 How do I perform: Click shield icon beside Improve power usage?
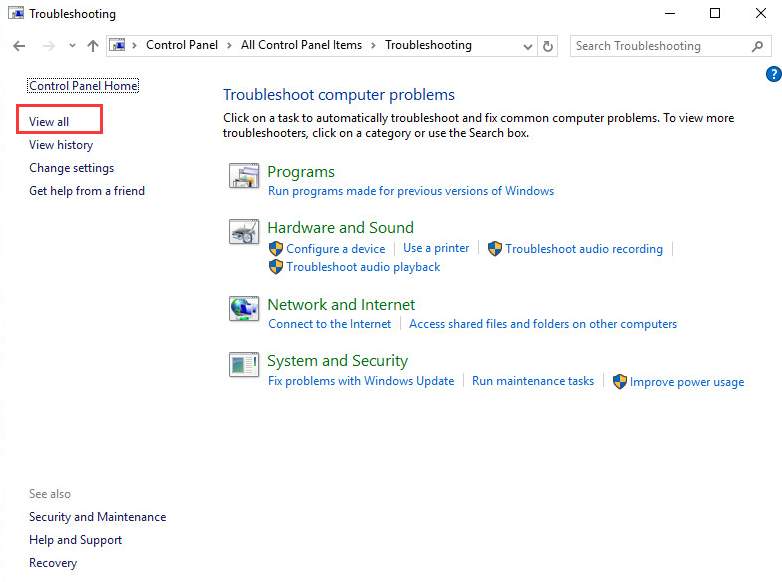click(619, 382)
